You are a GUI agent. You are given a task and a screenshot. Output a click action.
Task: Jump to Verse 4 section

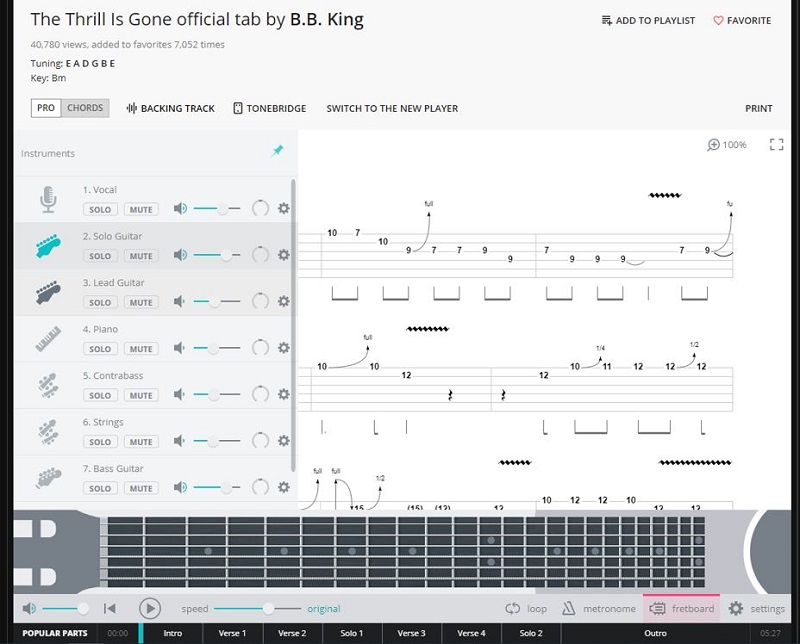471,633
